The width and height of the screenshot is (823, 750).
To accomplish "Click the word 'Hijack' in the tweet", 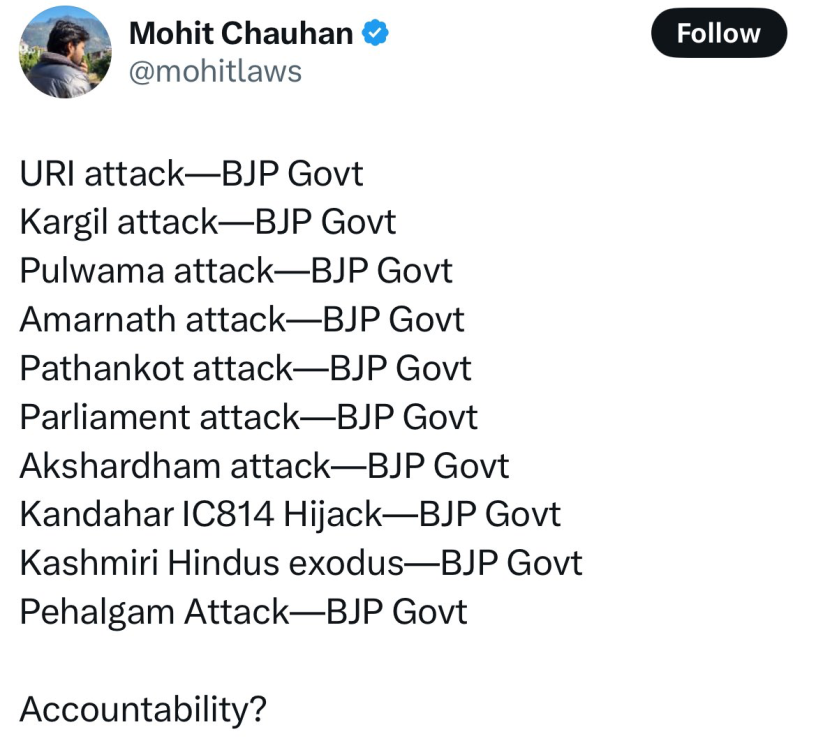I will [x=332, y=516].
